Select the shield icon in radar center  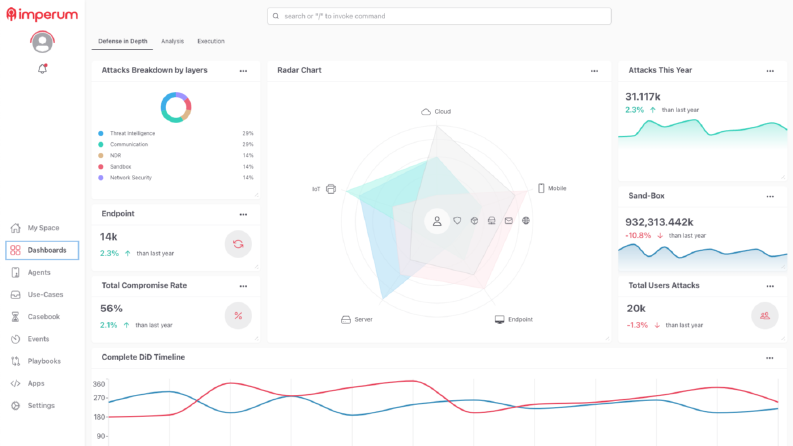[x=457, y=220]
